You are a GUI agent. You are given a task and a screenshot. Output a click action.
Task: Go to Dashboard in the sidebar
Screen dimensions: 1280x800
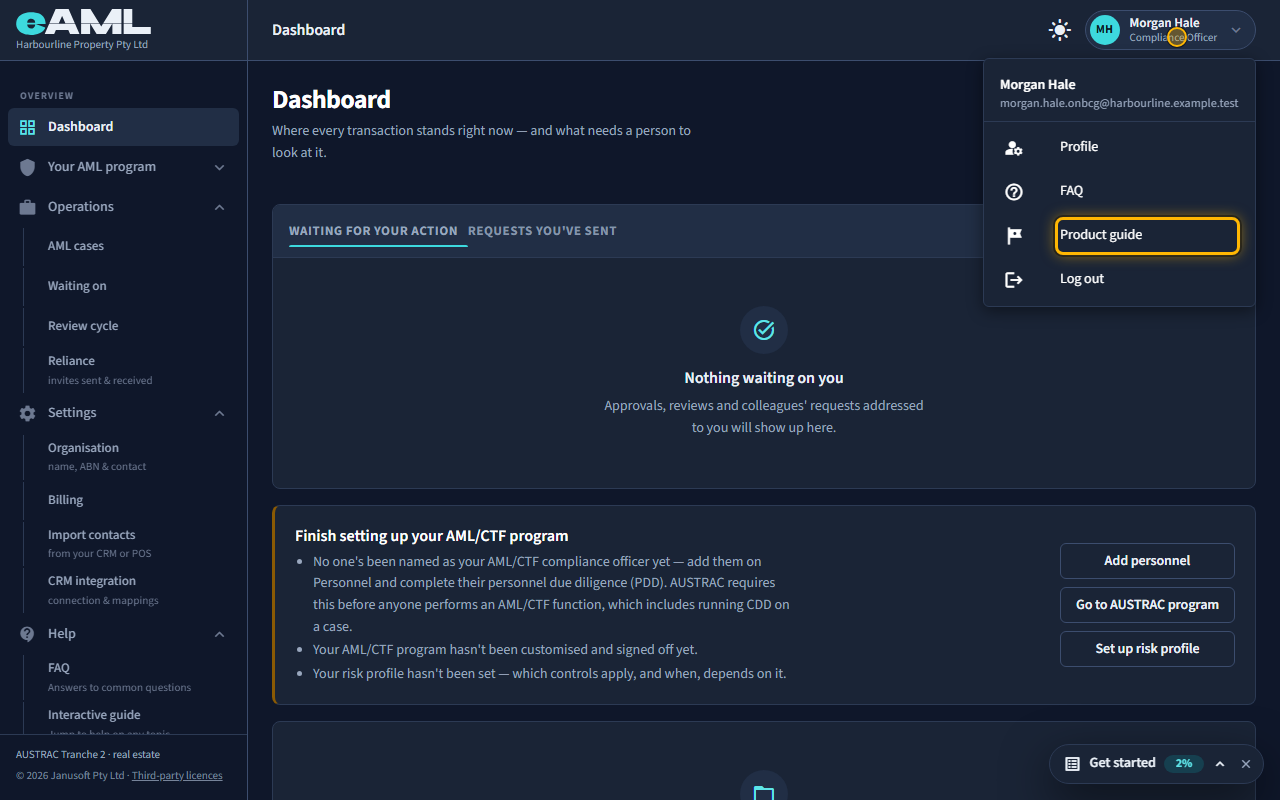tap(123, 127)
